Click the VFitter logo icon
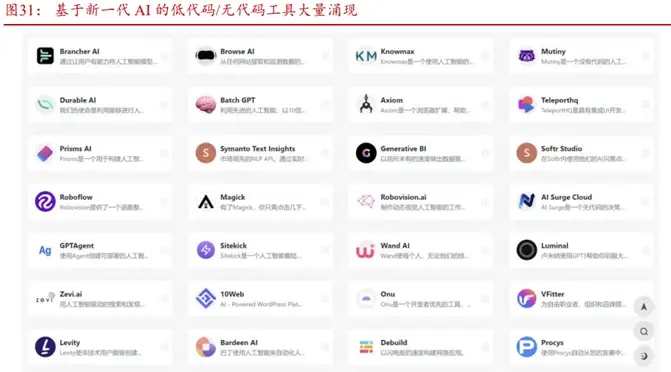The height and width of the screenshot is (372, 671). pos(526,298)
